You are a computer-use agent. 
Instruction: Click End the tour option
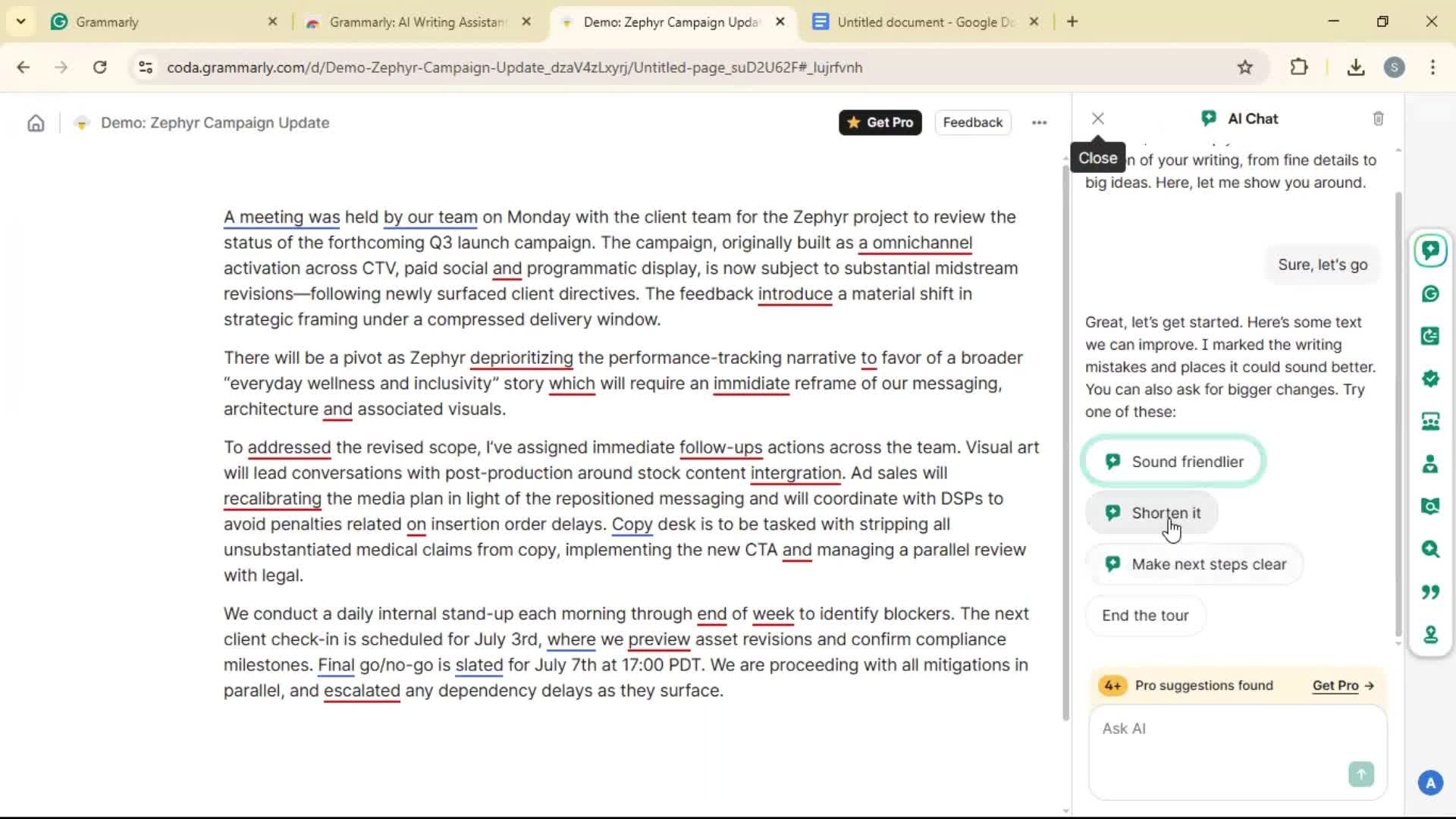pyautogui.click(x=1145, y=616)
